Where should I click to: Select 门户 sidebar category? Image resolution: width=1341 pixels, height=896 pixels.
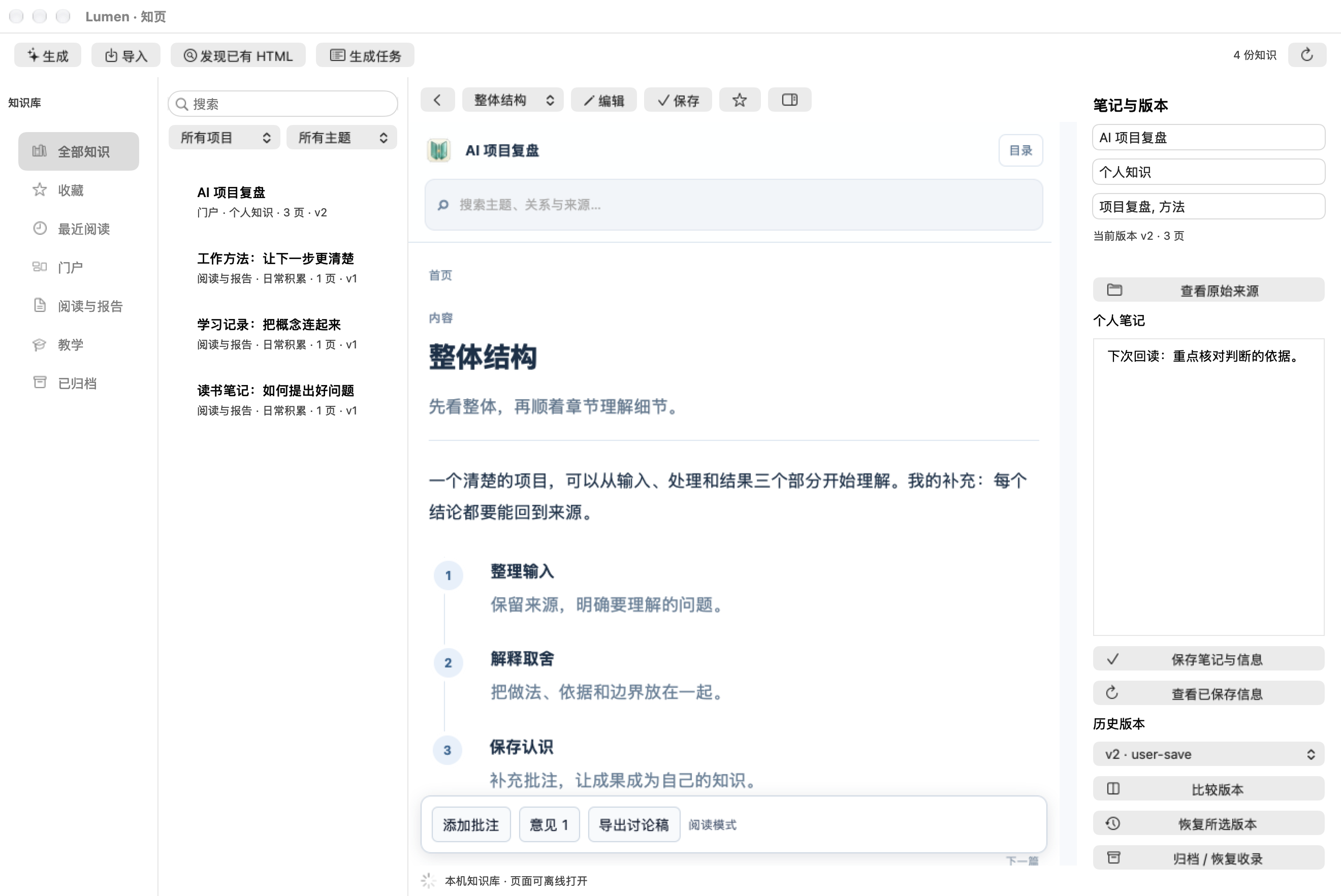pos(78,267)
